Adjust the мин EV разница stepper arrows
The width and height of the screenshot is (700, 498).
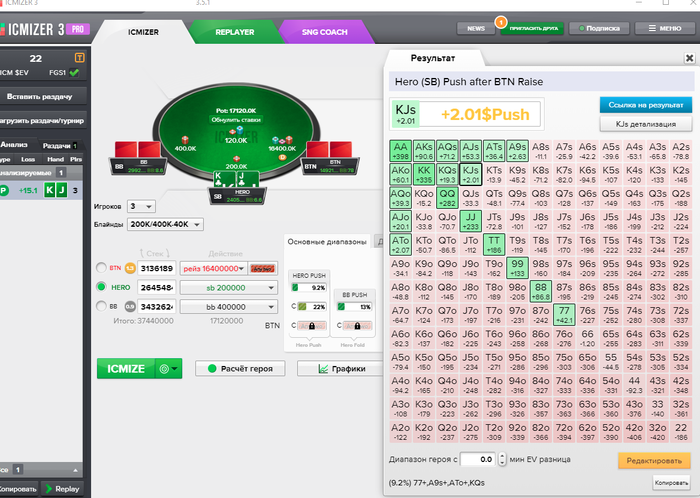click(502, 459)
